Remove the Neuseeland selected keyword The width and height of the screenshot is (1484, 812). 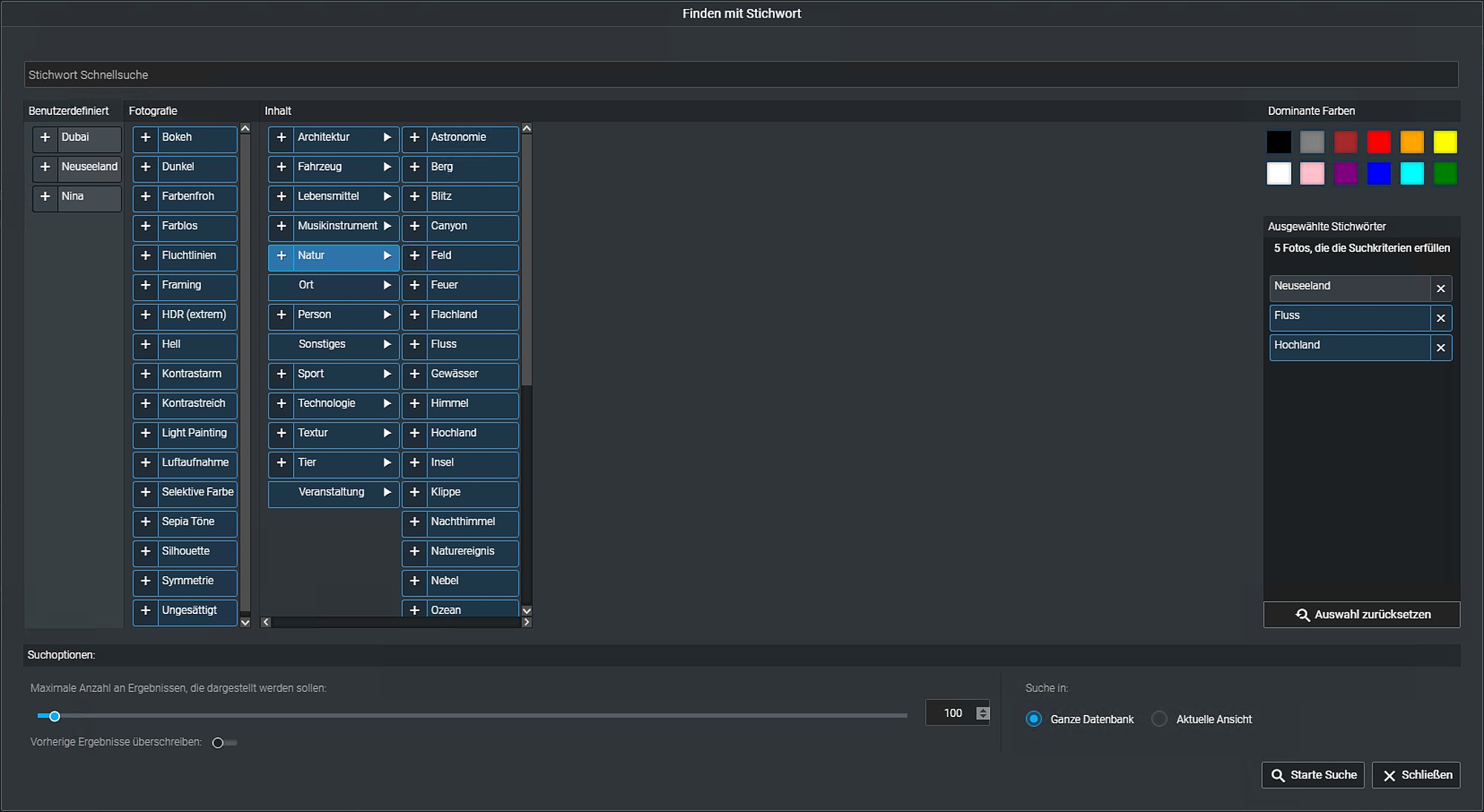(1441, 288)
